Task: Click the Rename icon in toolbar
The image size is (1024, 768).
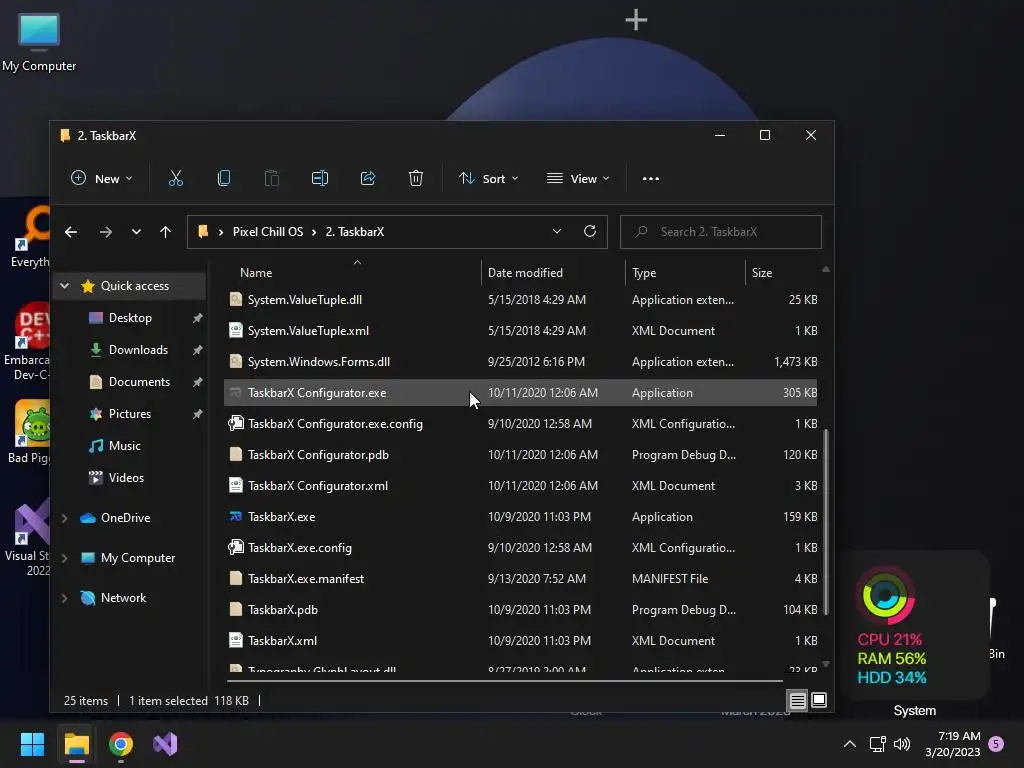Action: (320, 178)
